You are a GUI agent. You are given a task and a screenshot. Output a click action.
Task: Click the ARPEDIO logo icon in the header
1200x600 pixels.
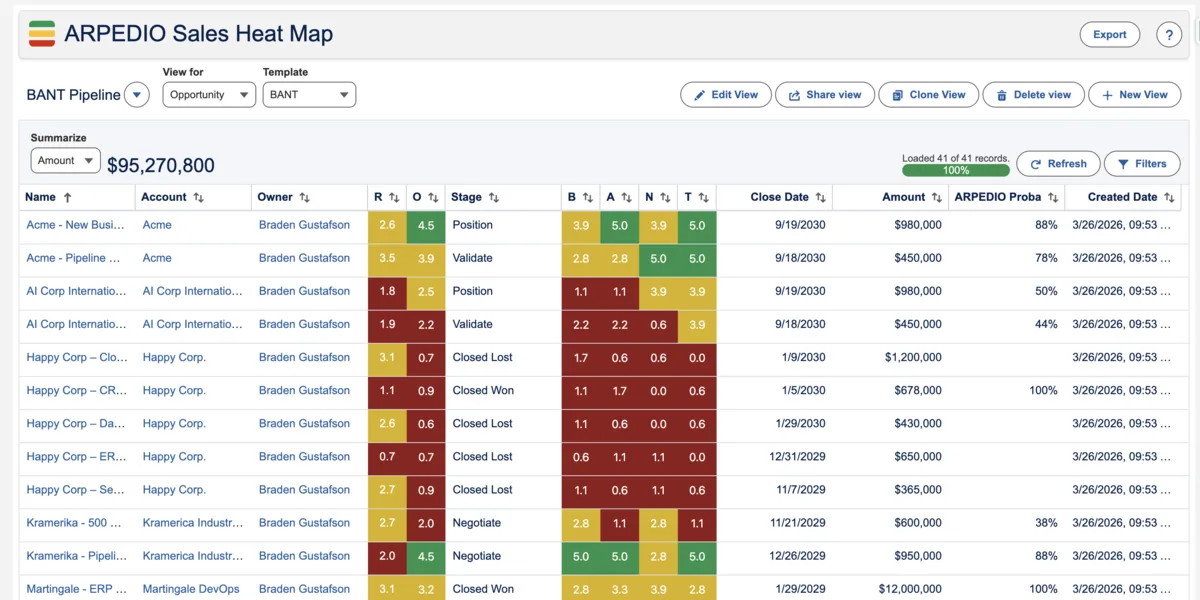42,33
